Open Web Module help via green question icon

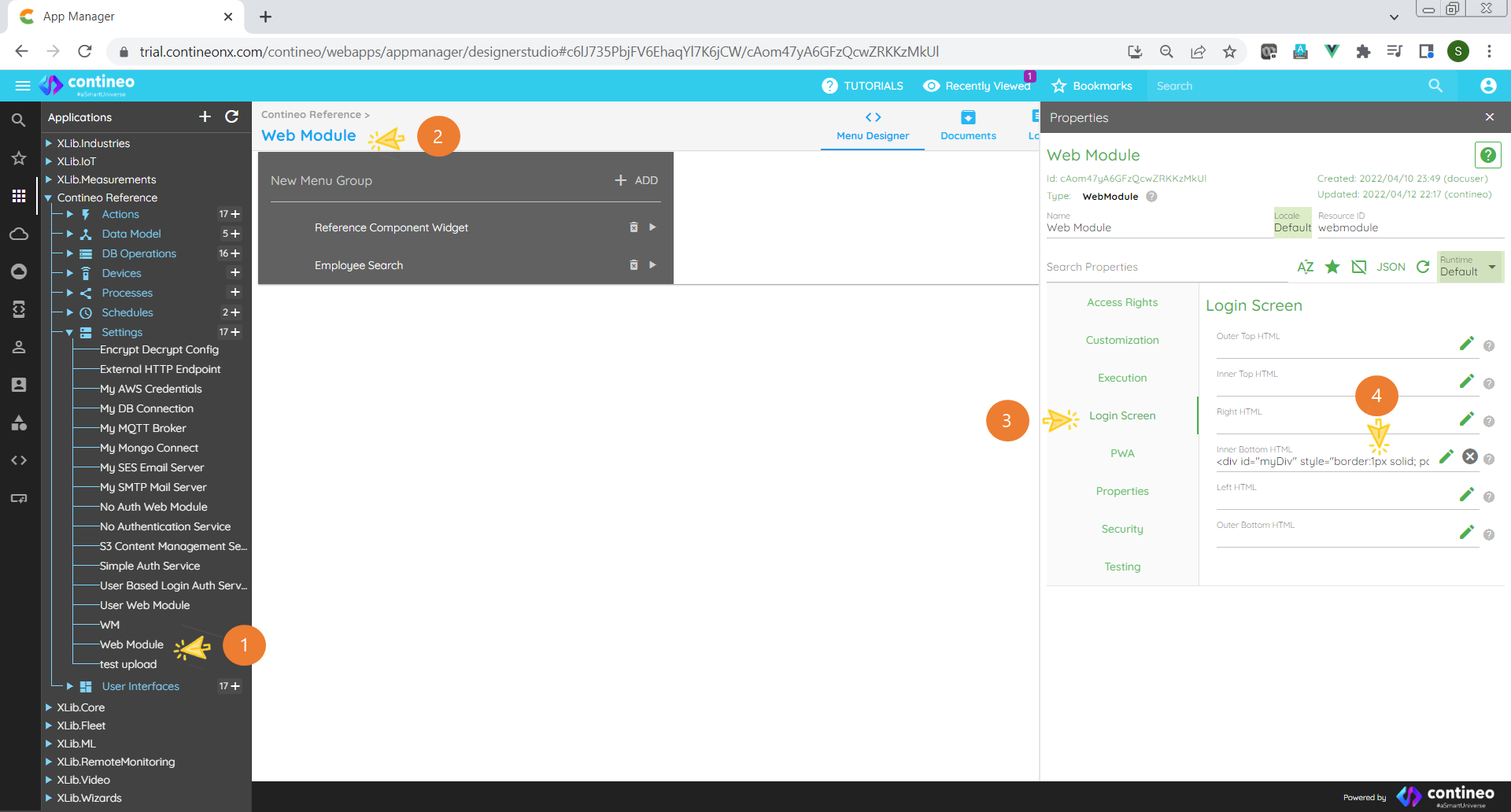click(1487, 155)
